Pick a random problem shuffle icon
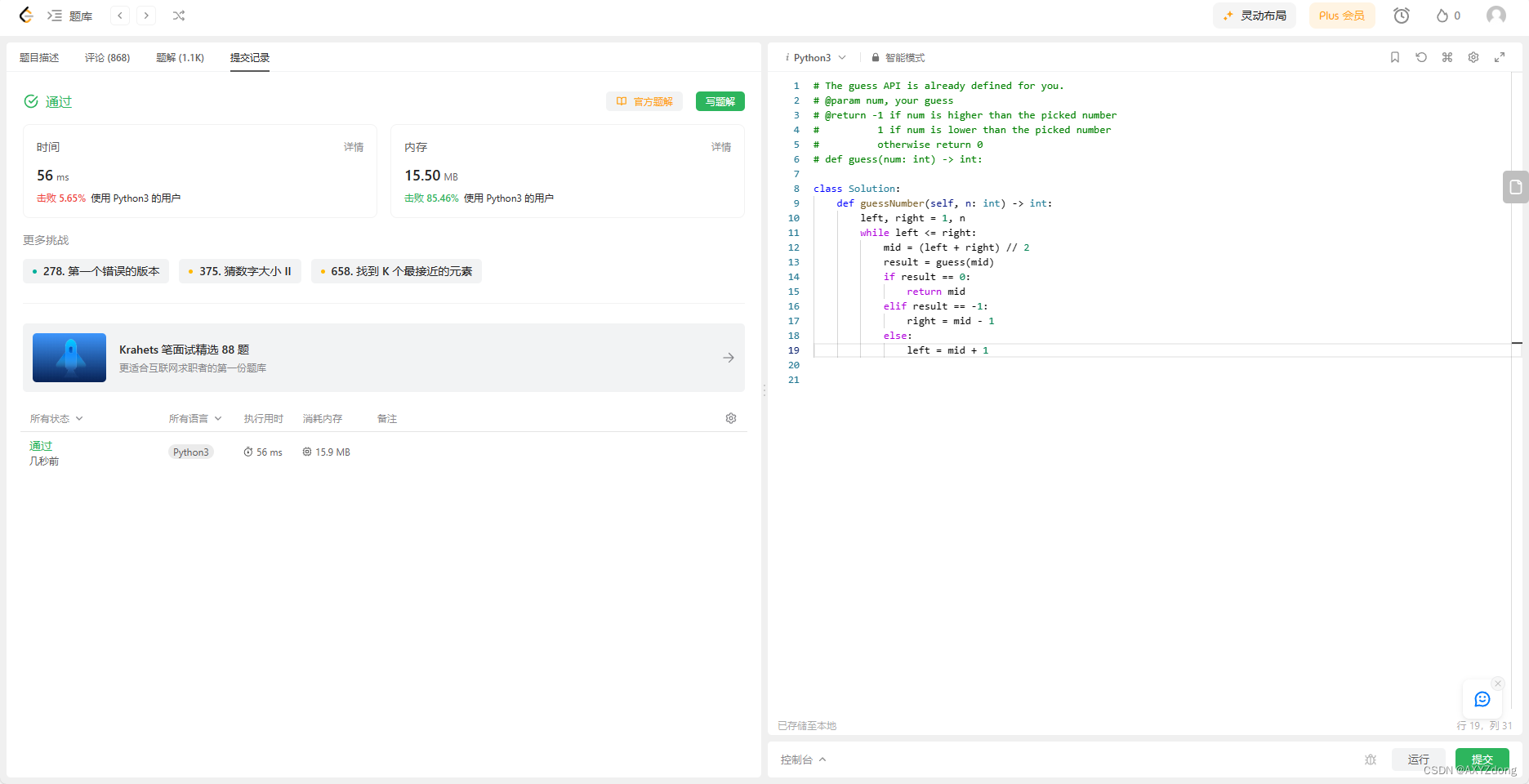Viewport: 1529px width, 784px height. (179, 16)
